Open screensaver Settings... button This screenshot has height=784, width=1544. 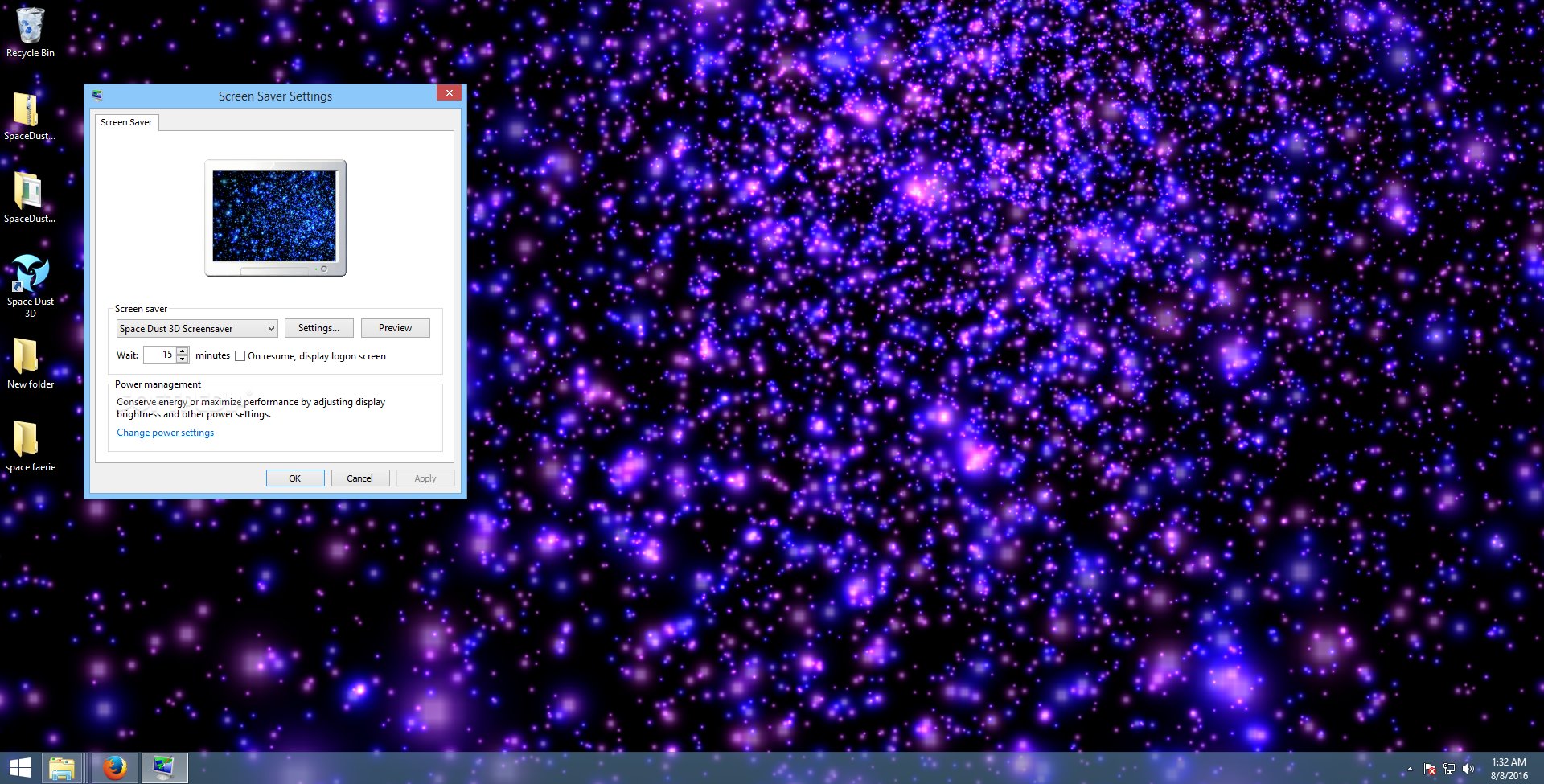pyautogui.click(x=318, y=328)
